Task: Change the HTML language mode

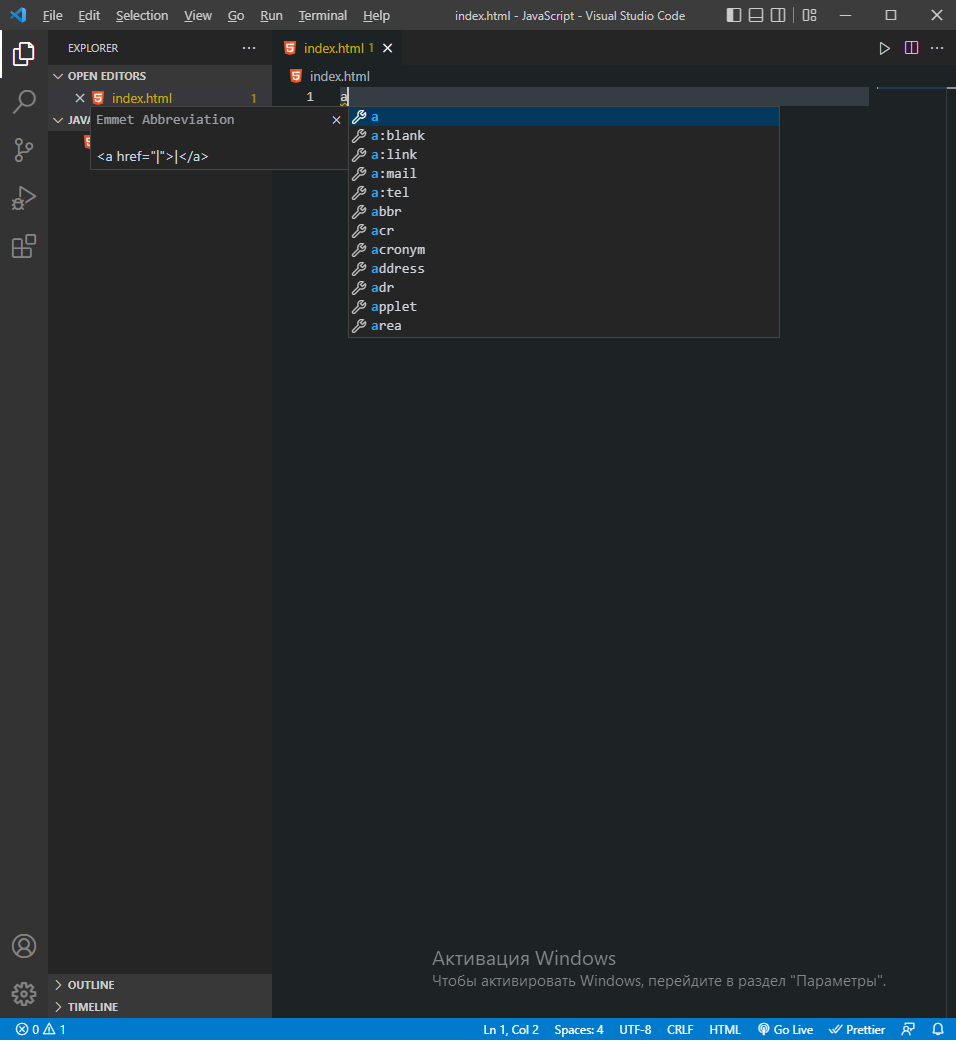Action: 725,1029
